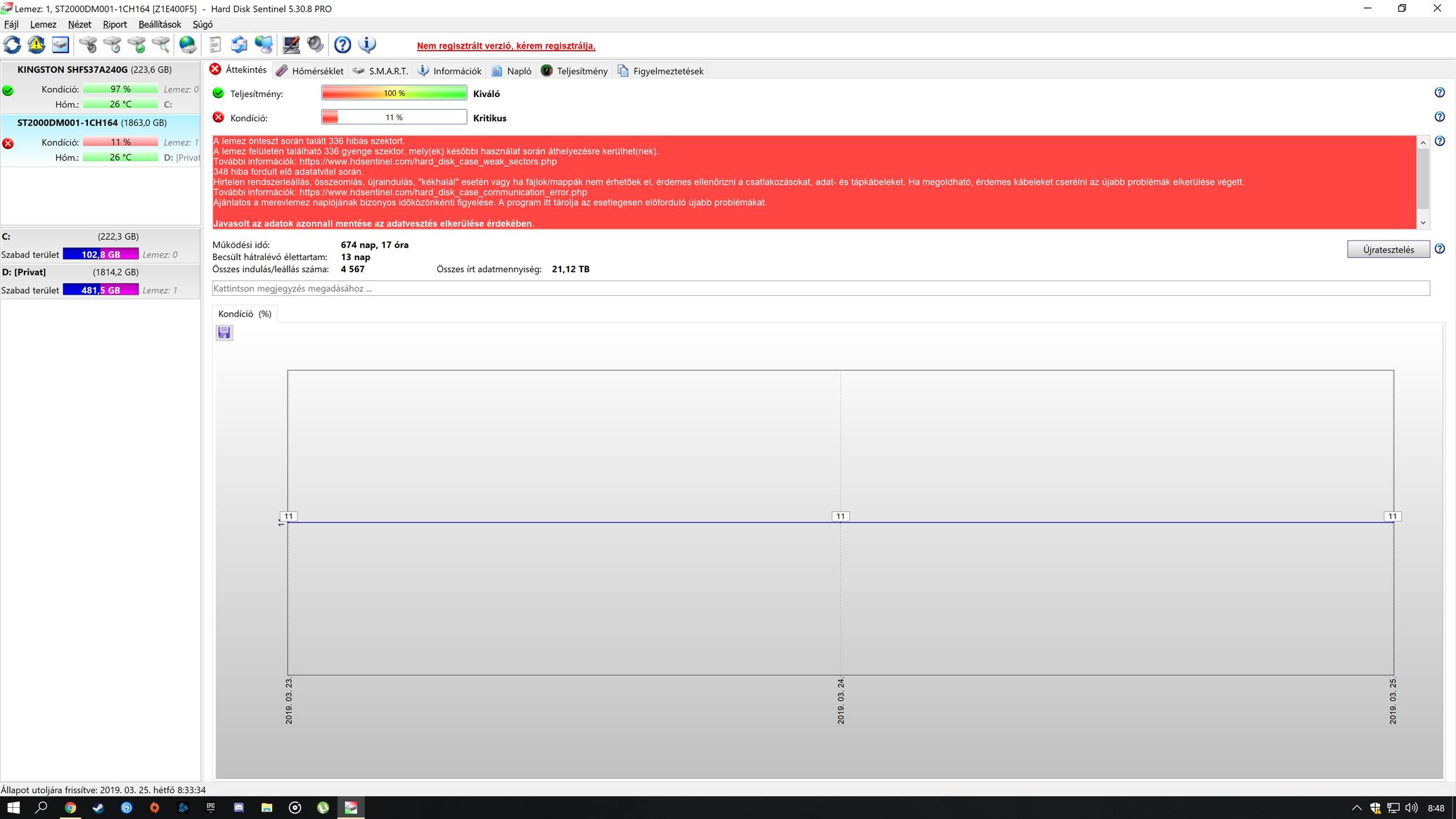The width and height of the screenshot is (1456, 819).
Task: Click help icon next to Kondíció Kritikus row
Action: 1439,117
